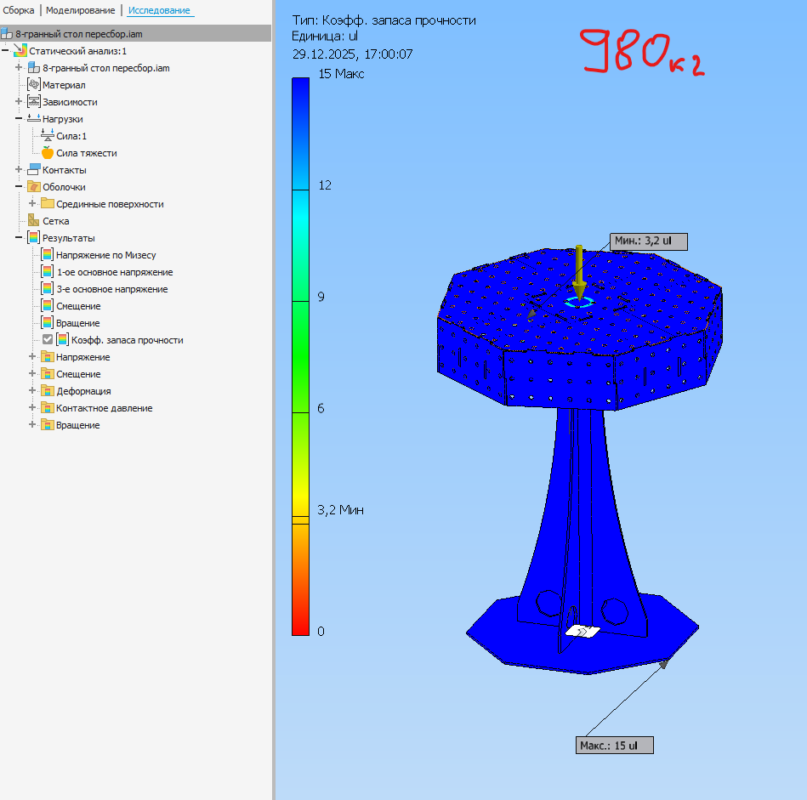Expand the Контактное давление folder
Screen dimensions: 807x800
coord(31,407)
